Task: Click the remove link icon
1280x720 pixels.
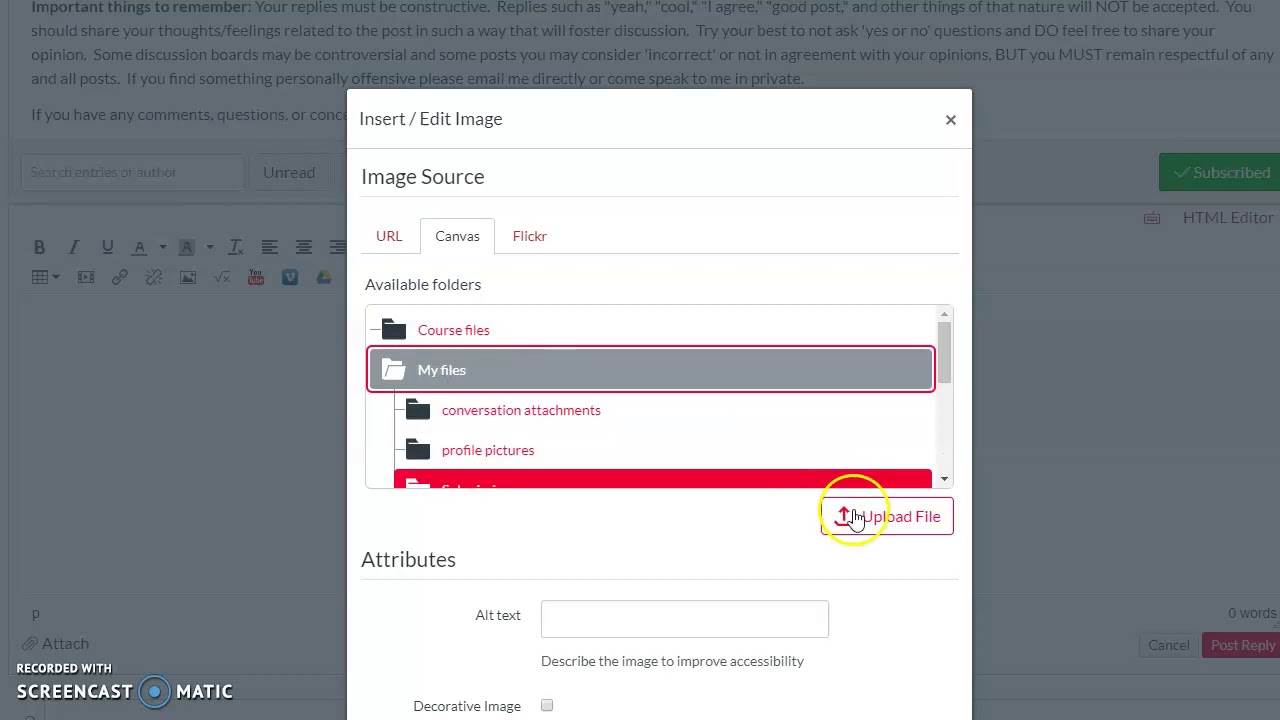Action: click(153, 277)
